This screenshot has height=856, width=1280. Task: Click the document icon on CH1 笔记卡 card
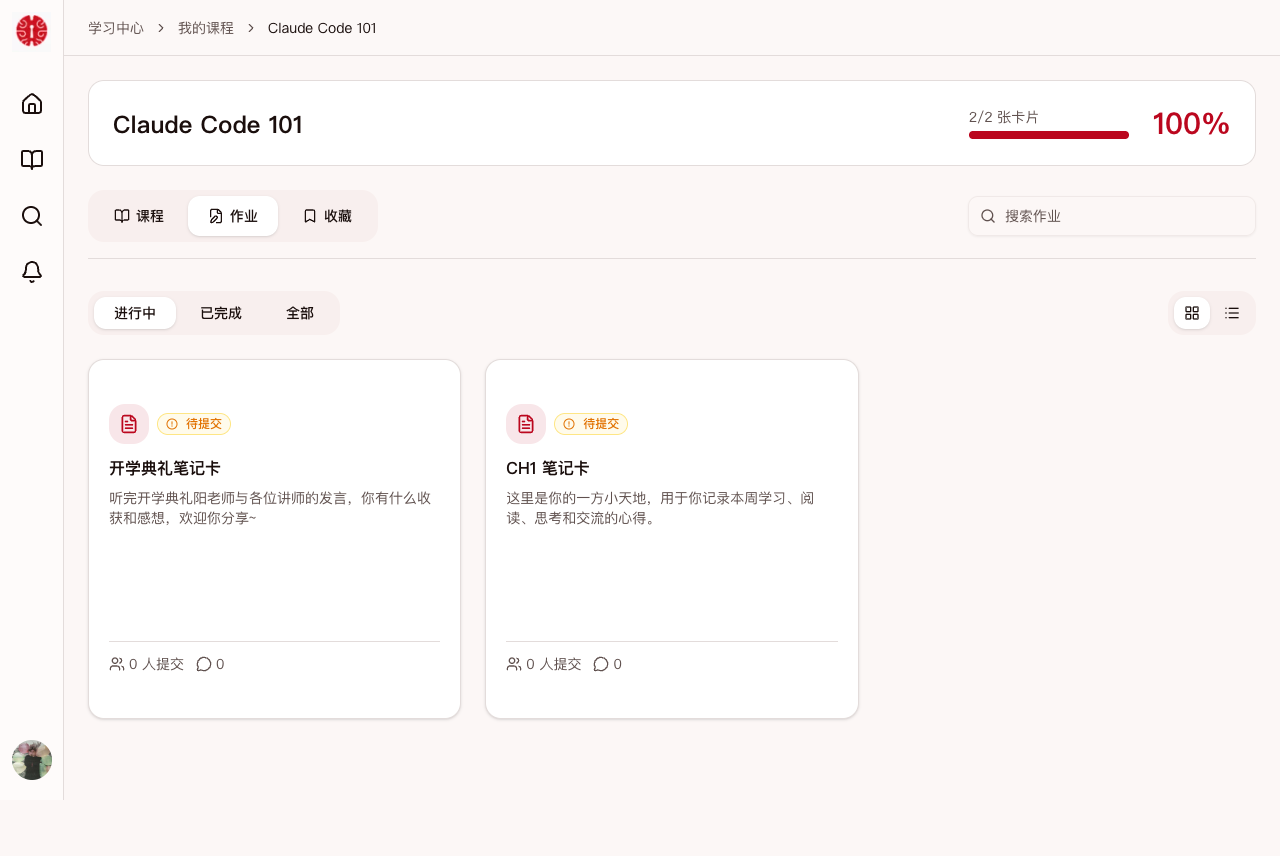coord(525,423)
